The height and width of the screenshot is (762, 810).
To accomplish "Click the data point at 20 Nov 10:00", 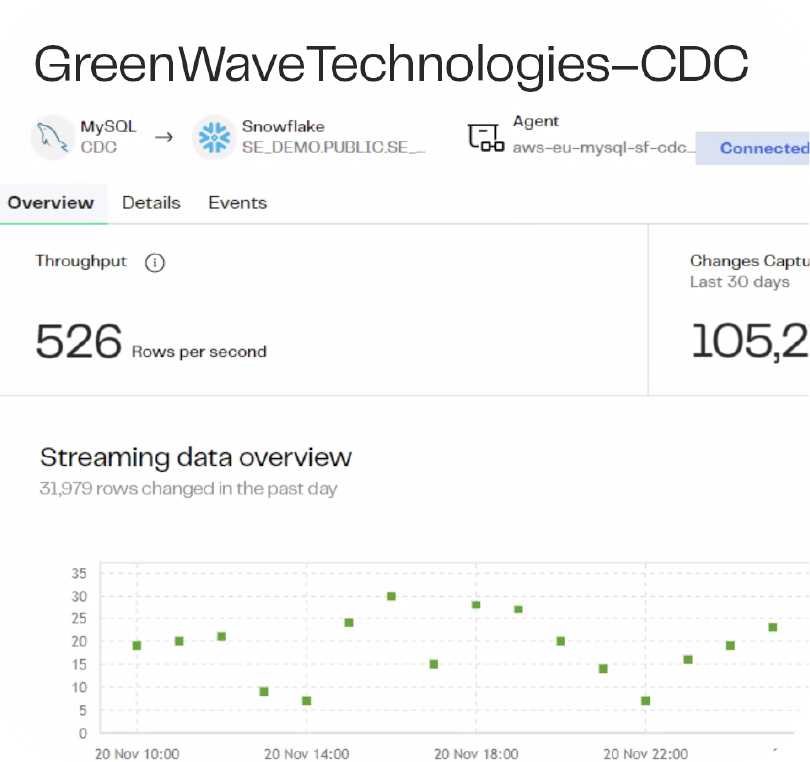I will [x=137, y=645].
